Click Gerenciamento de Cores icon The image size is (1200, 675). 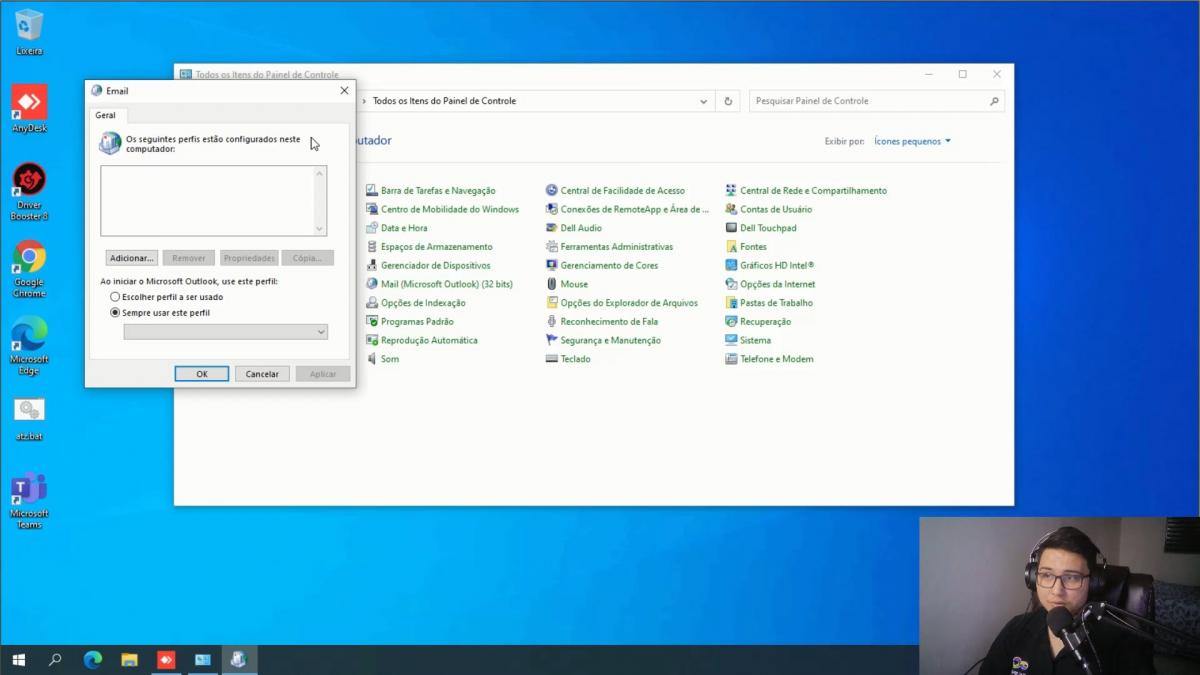point(552,265)
